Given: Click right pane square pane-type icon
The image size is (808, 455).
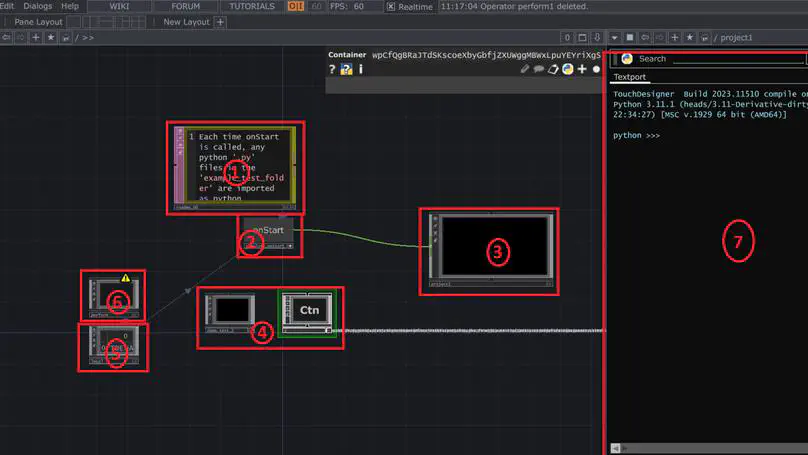Looking at the screenshot, I should click(x=630, y=38).
